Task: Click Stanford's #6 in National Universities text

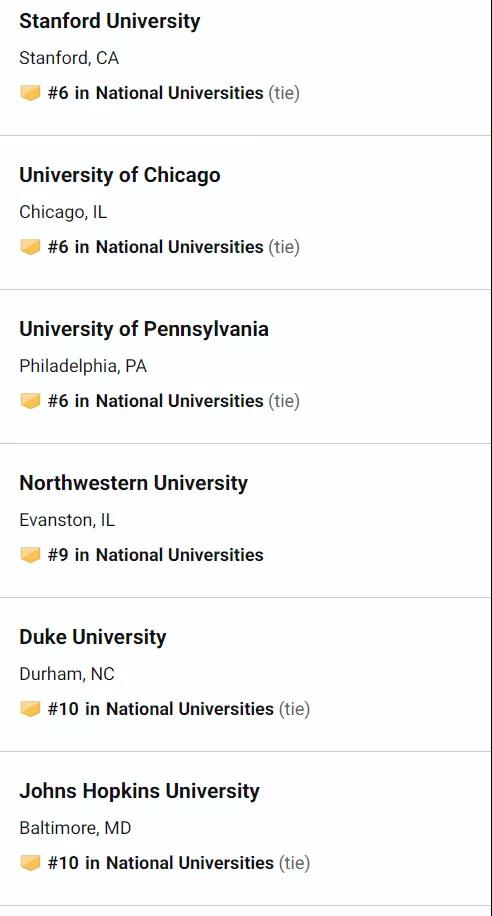Action: 155,93
